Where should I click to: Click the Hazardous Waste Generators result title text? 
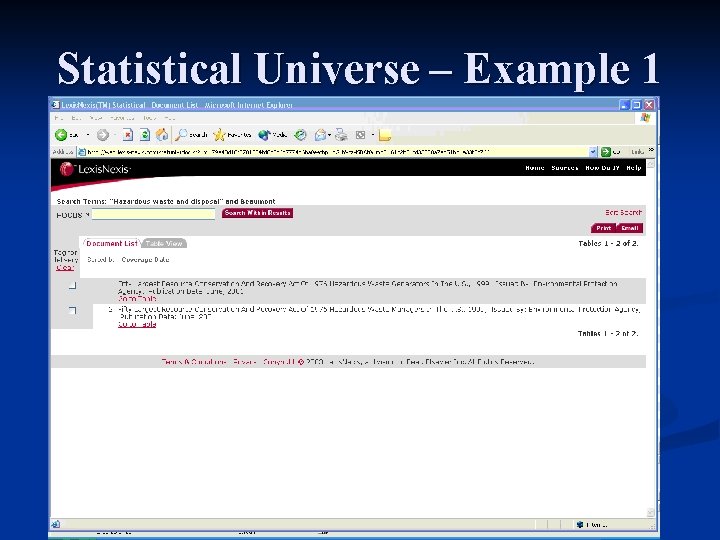(x=367, y=287)
